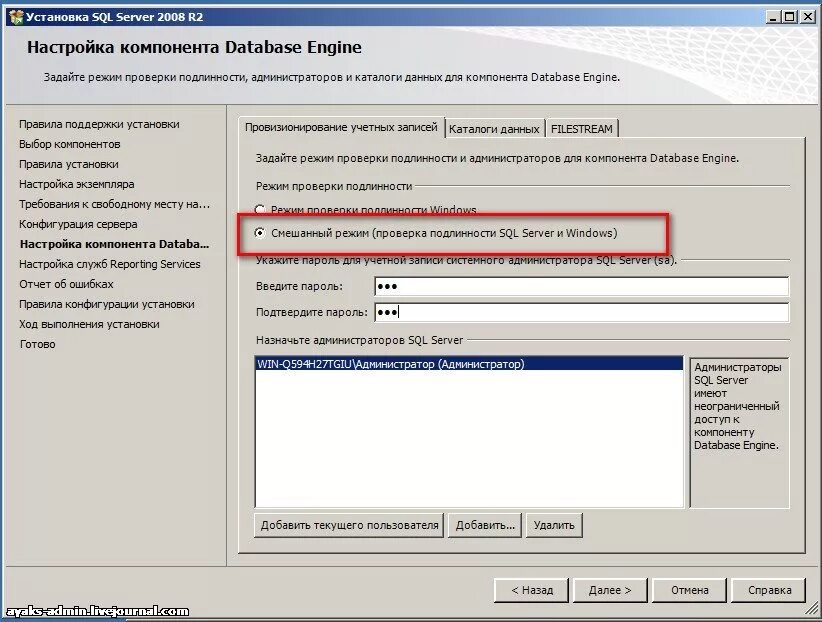Close the SQL Server setup window

click(809, 17)
